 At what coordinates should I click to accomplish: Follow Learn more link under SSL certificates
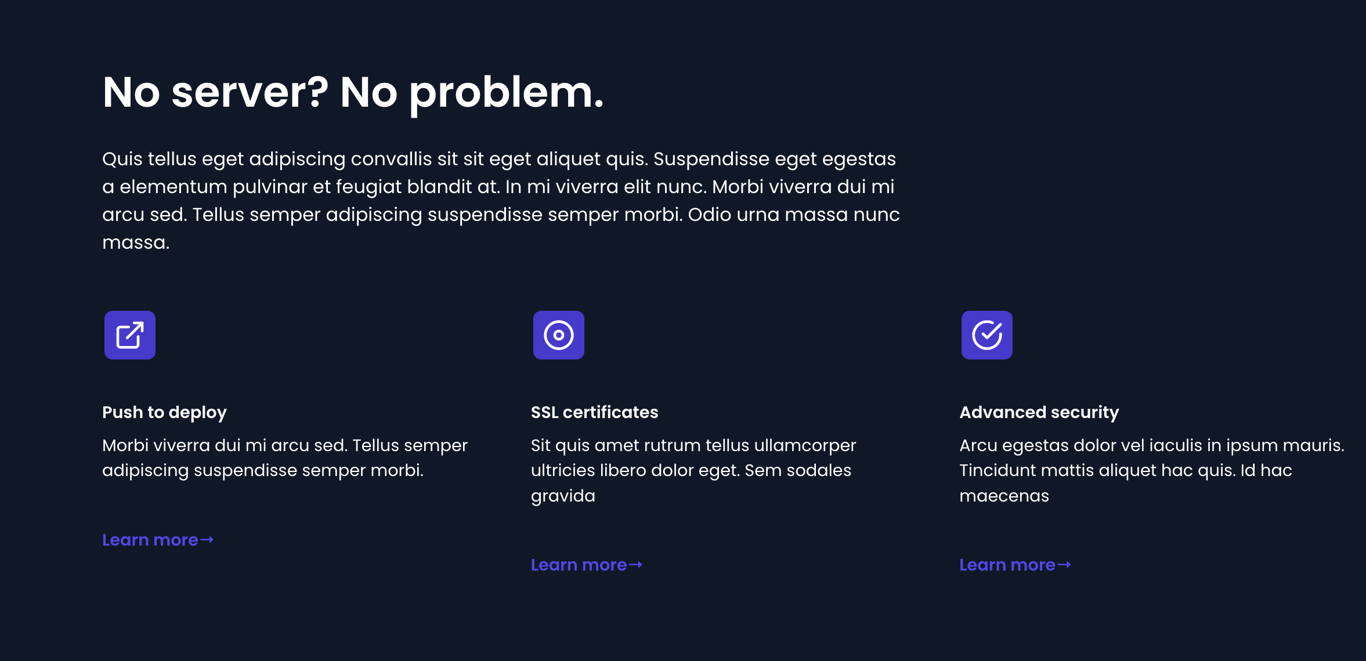point(579,565)
